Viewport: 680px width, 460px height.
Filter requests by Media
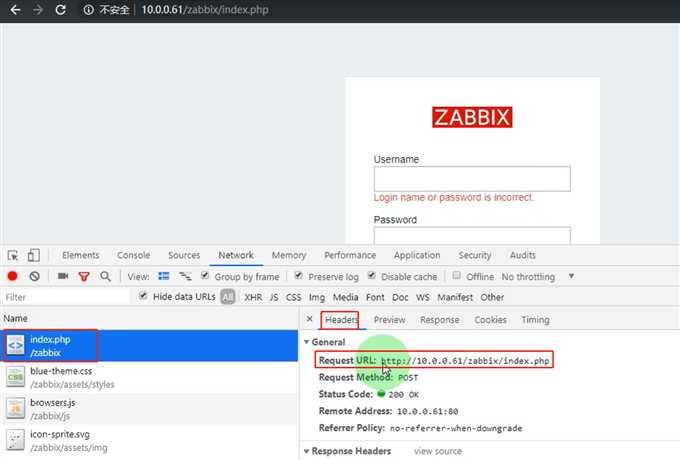[346, 297]
